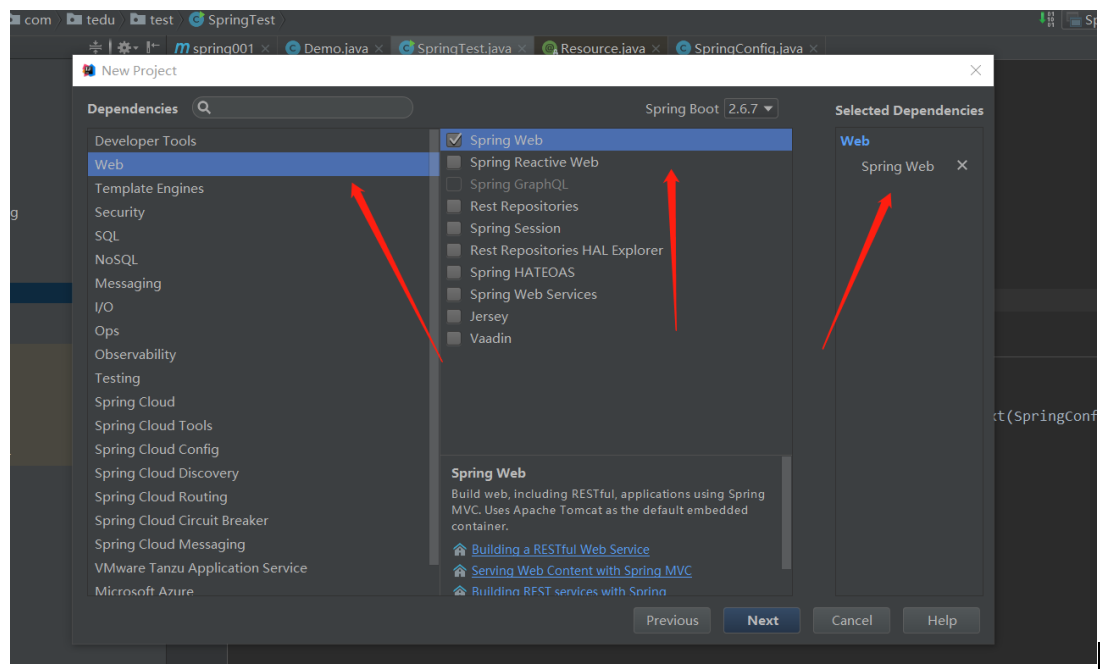Tick the Jersey dependency checkbox

point(455,316)
